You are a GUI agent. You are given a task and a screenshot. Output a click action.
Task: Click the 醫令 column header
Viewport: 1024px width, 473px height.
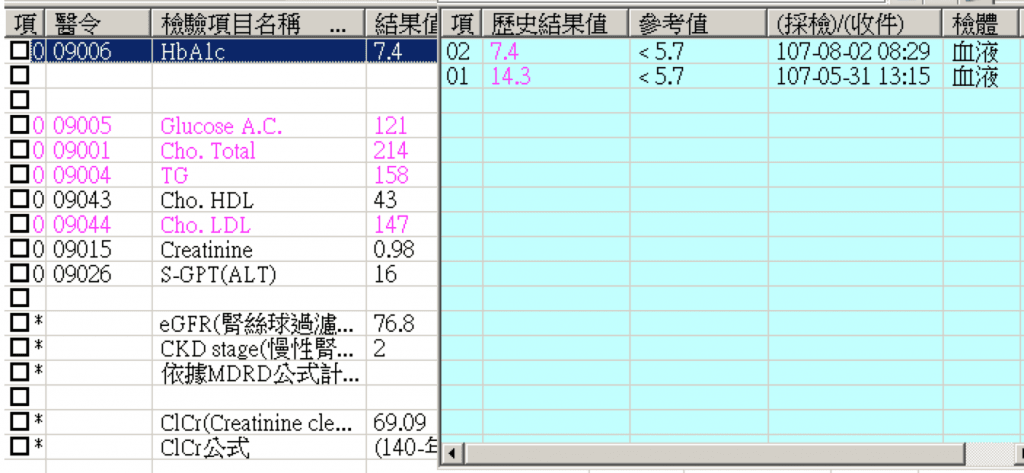click(x=98, y=24)
